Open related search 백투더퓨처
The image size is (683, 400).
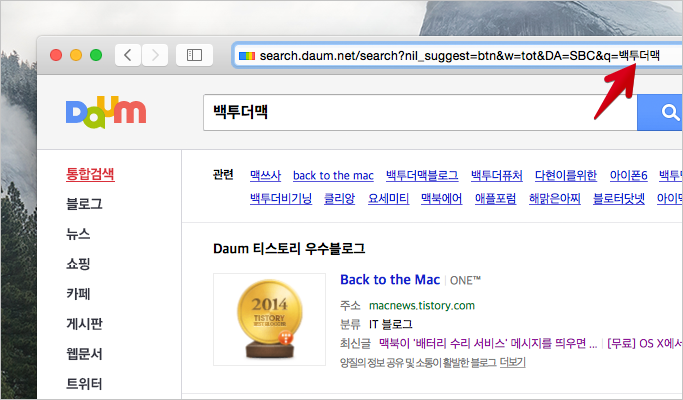(x=497, y=175)
